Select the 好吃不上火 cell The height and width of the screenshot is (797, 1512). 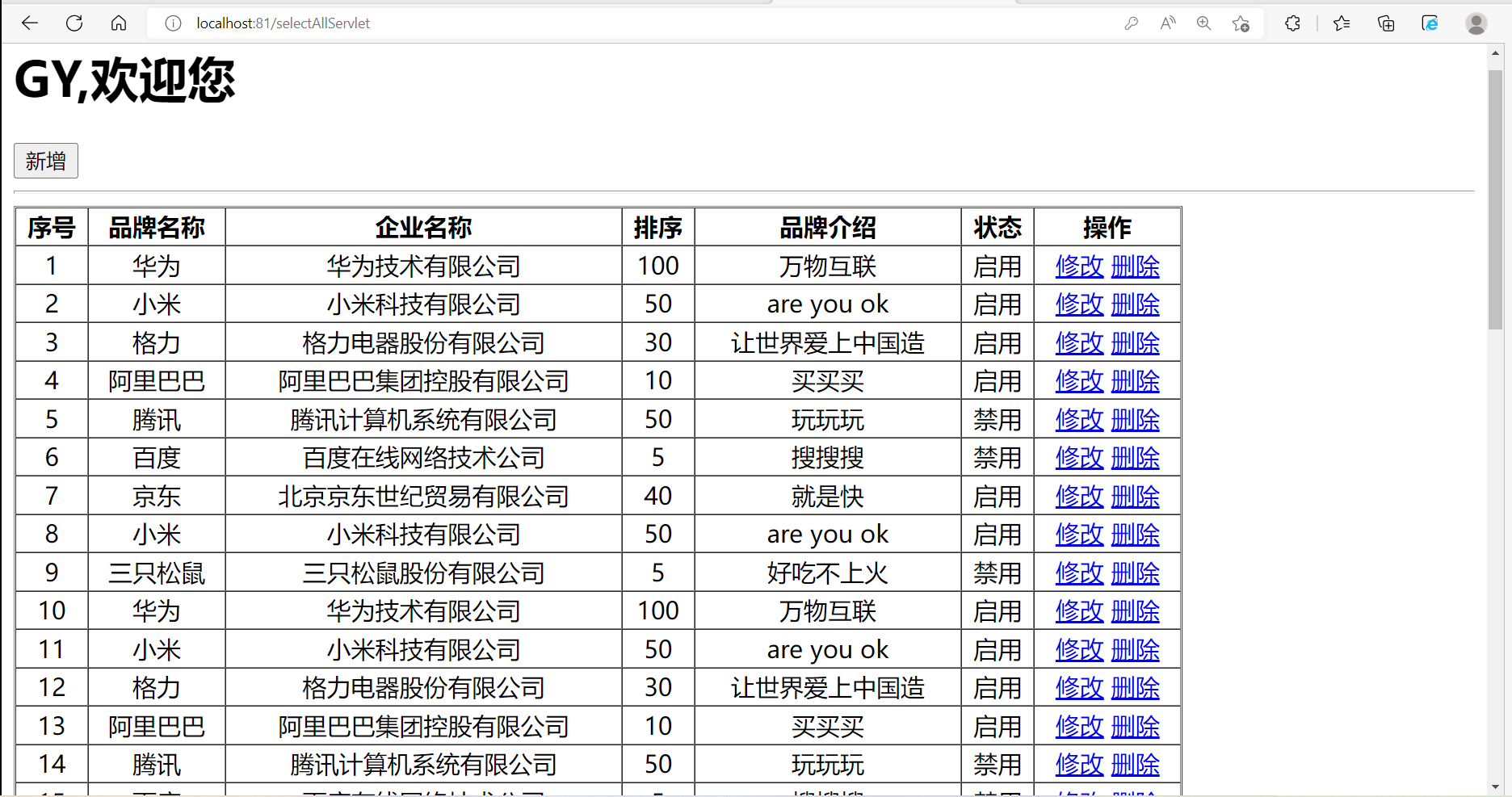click(828, 573)
